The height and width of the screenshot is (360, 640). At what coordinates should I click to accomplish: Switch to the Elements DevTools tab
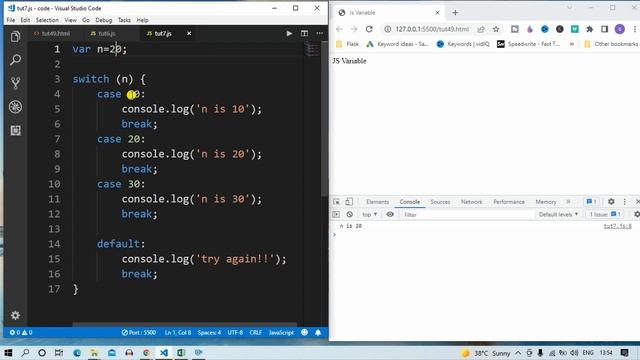(378, 202)
